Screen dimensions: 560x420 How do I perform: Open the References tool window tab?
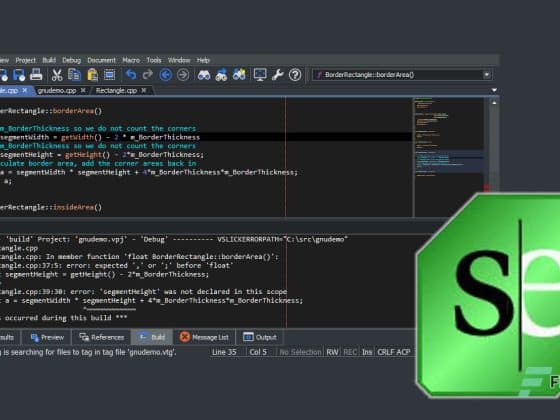coord(102,337)
